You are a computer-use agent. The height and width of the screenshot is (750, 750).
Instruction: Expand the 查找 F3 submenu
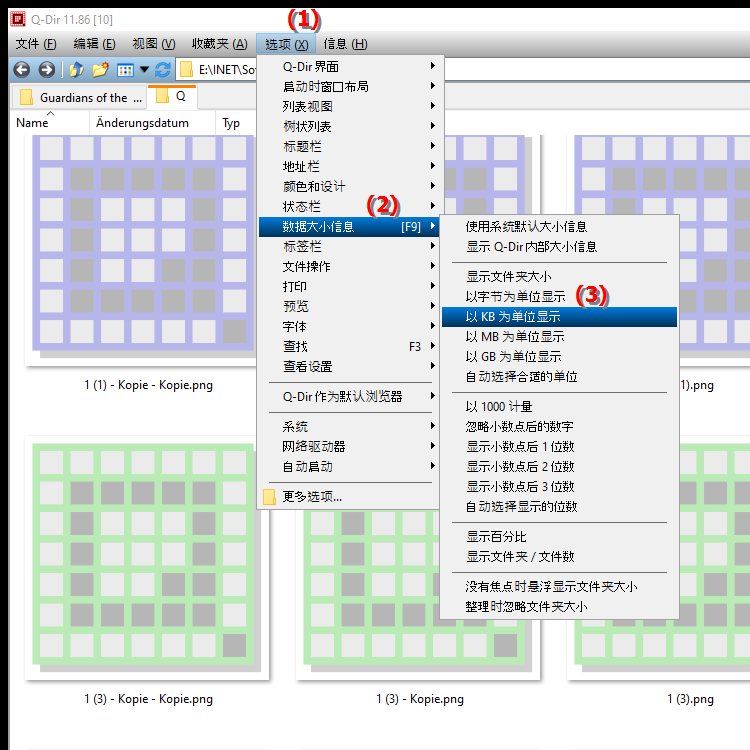(x=349, y=346)
